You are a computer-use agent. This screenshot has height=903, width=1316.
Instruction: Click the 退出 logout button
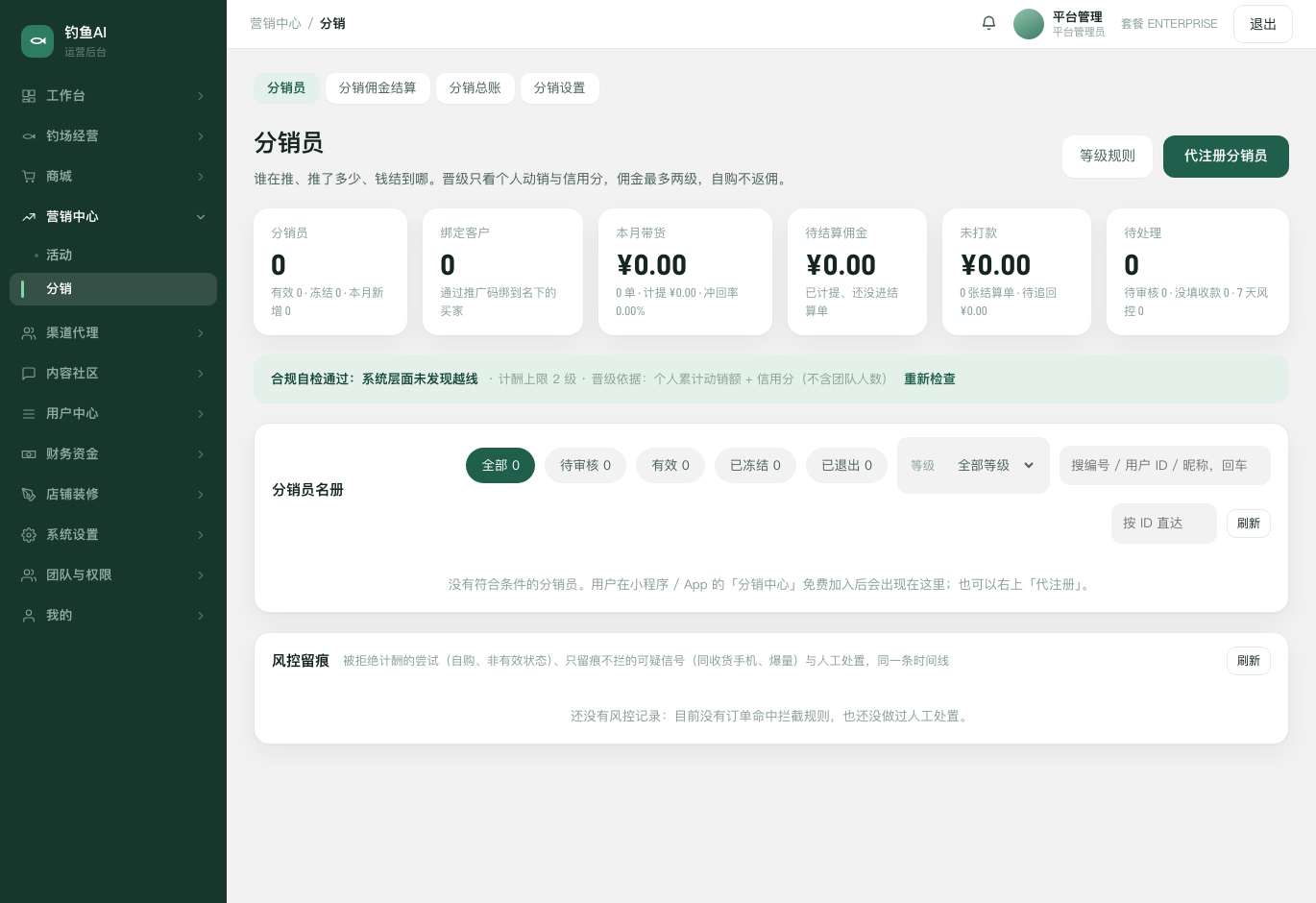point(1263,24)
